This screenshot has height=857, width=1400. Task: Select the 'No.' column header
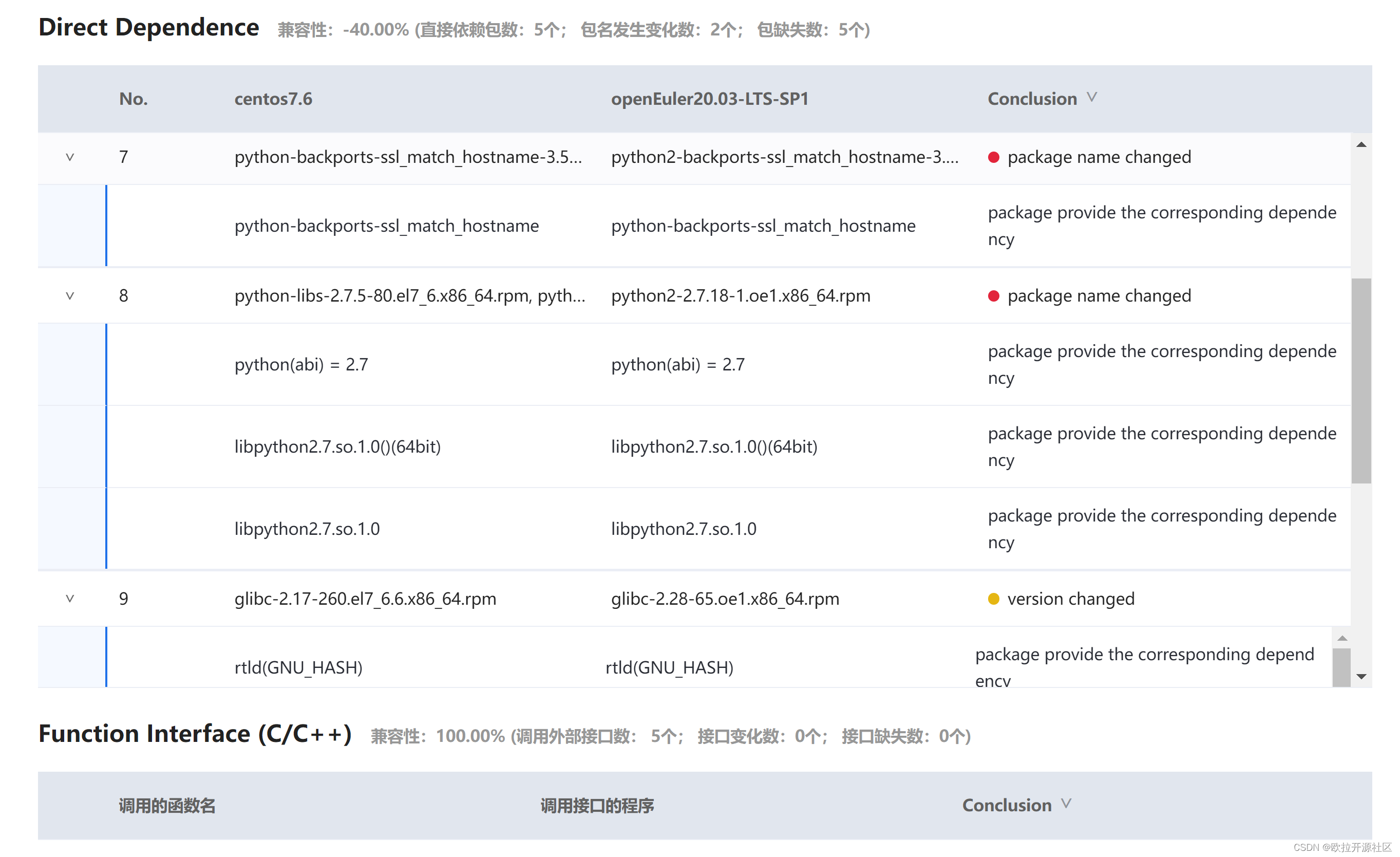[x=134, y=99]
